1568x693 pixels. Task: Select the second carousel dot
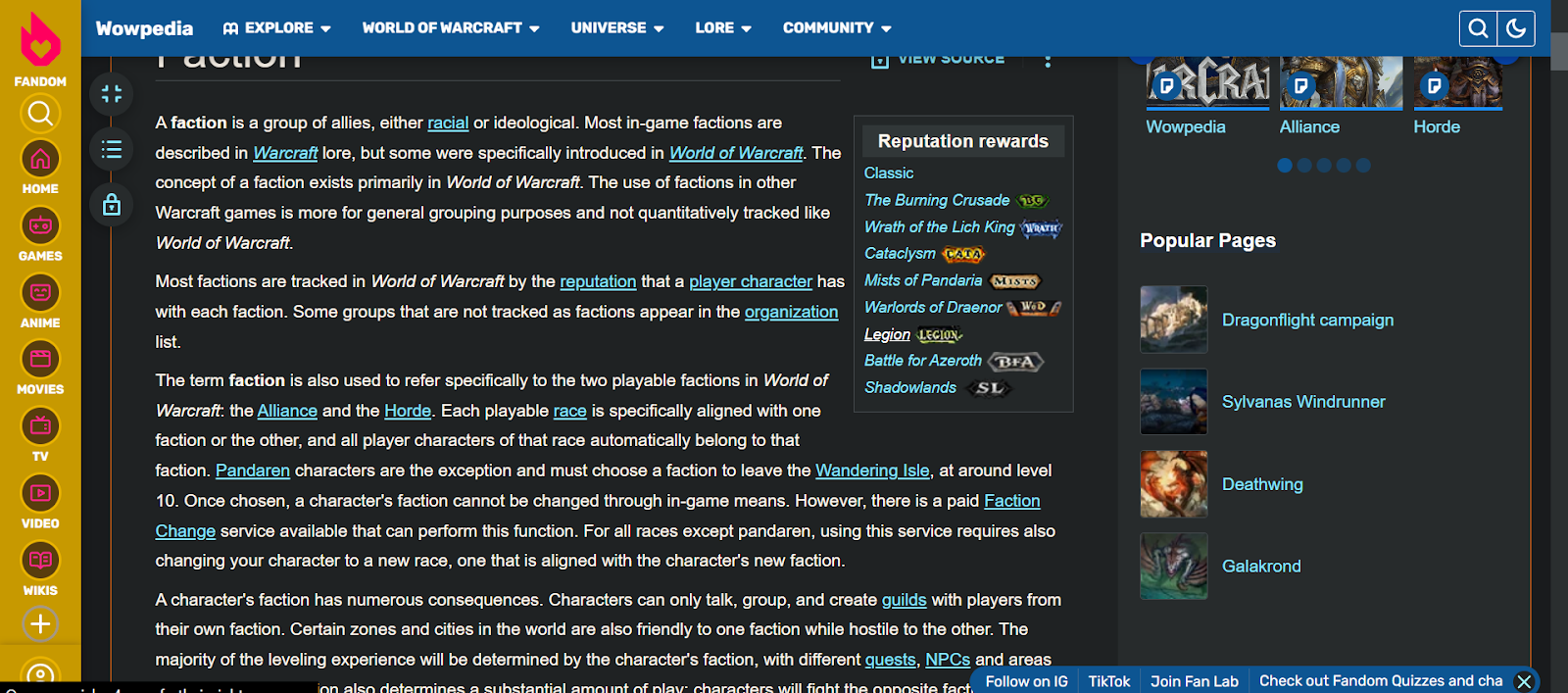[x=1304, y=166]
